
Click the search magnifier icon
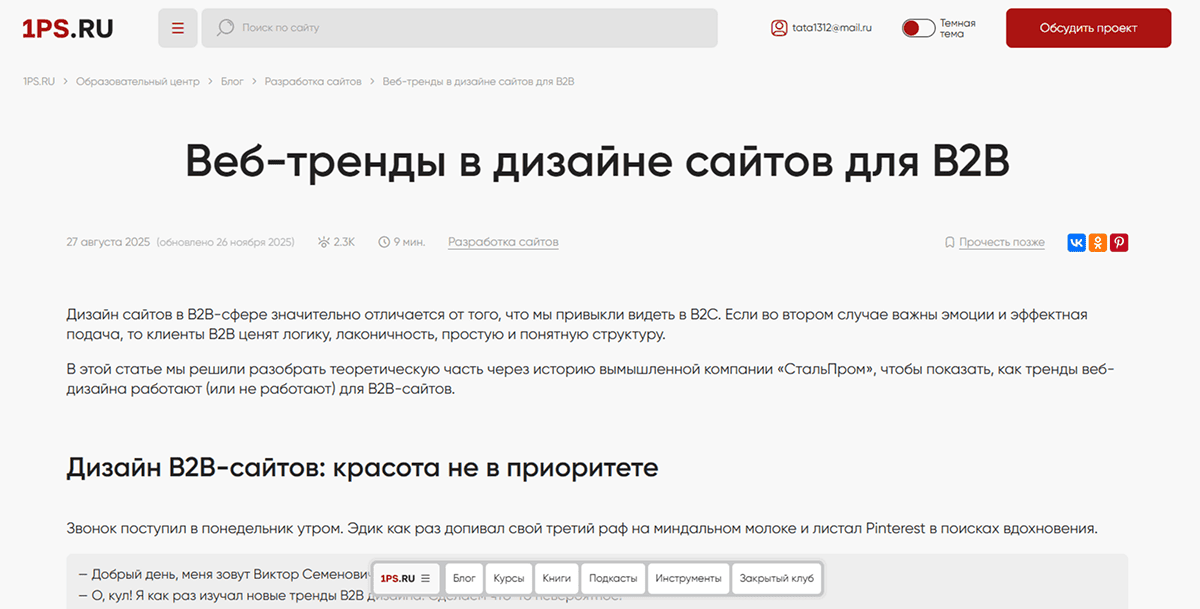224,27
